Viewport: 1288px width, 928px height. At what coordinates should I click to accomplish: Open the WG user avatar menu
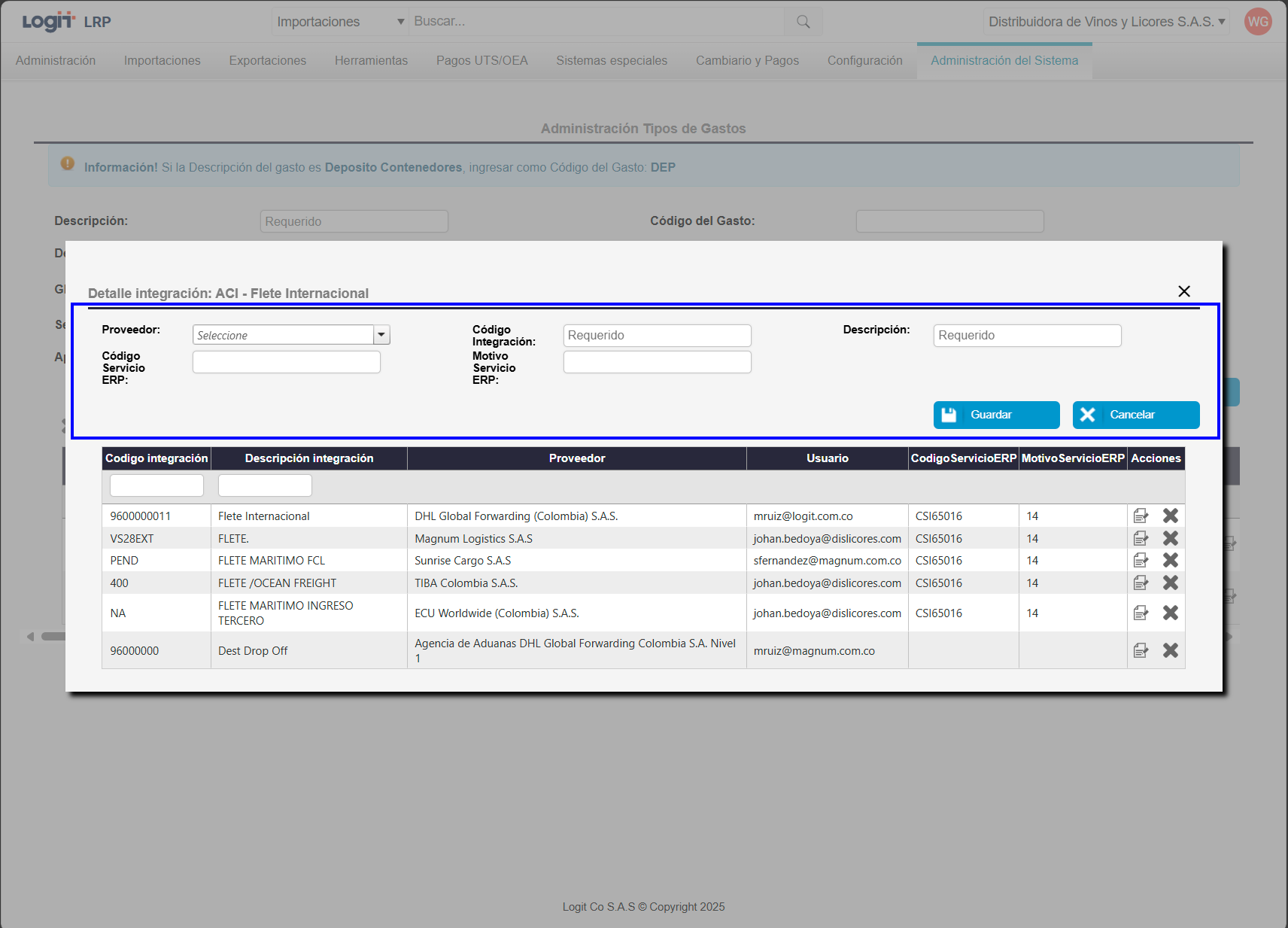tap(1257, 22)
